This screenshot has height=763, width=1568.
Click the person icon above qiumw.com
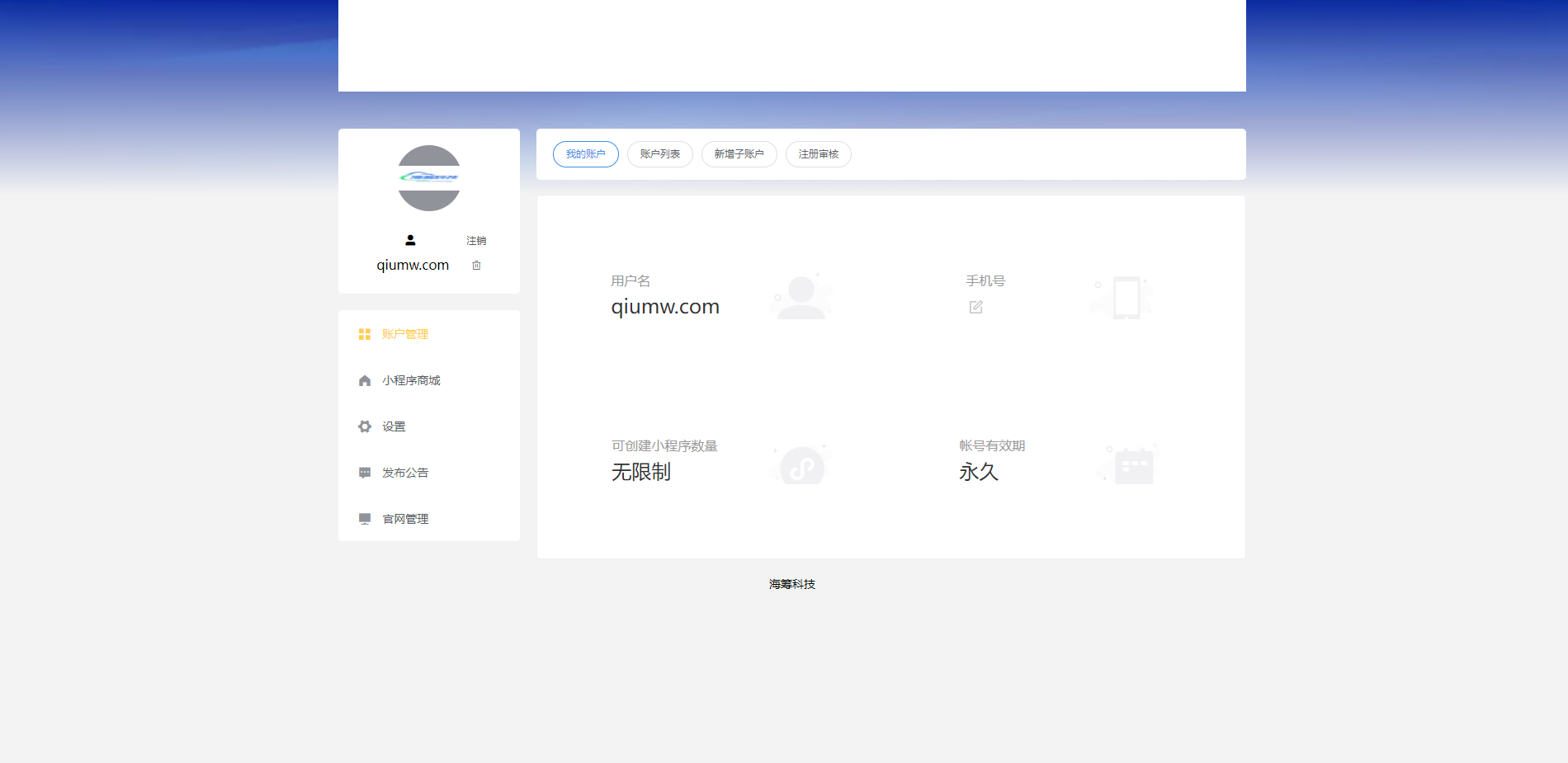point(410,240)
